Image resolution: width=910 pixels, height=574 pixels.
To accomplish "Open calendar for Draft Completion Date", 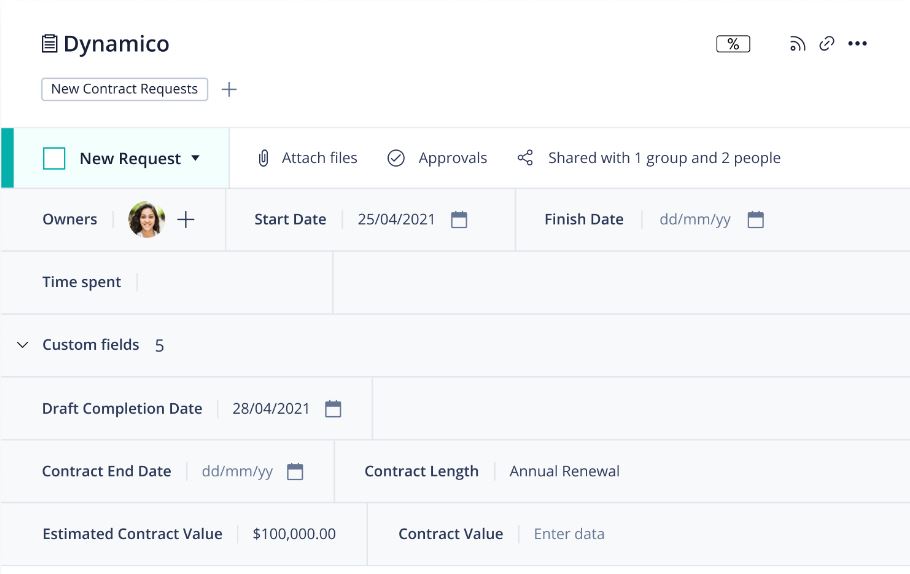I will [x=333, y=409].
